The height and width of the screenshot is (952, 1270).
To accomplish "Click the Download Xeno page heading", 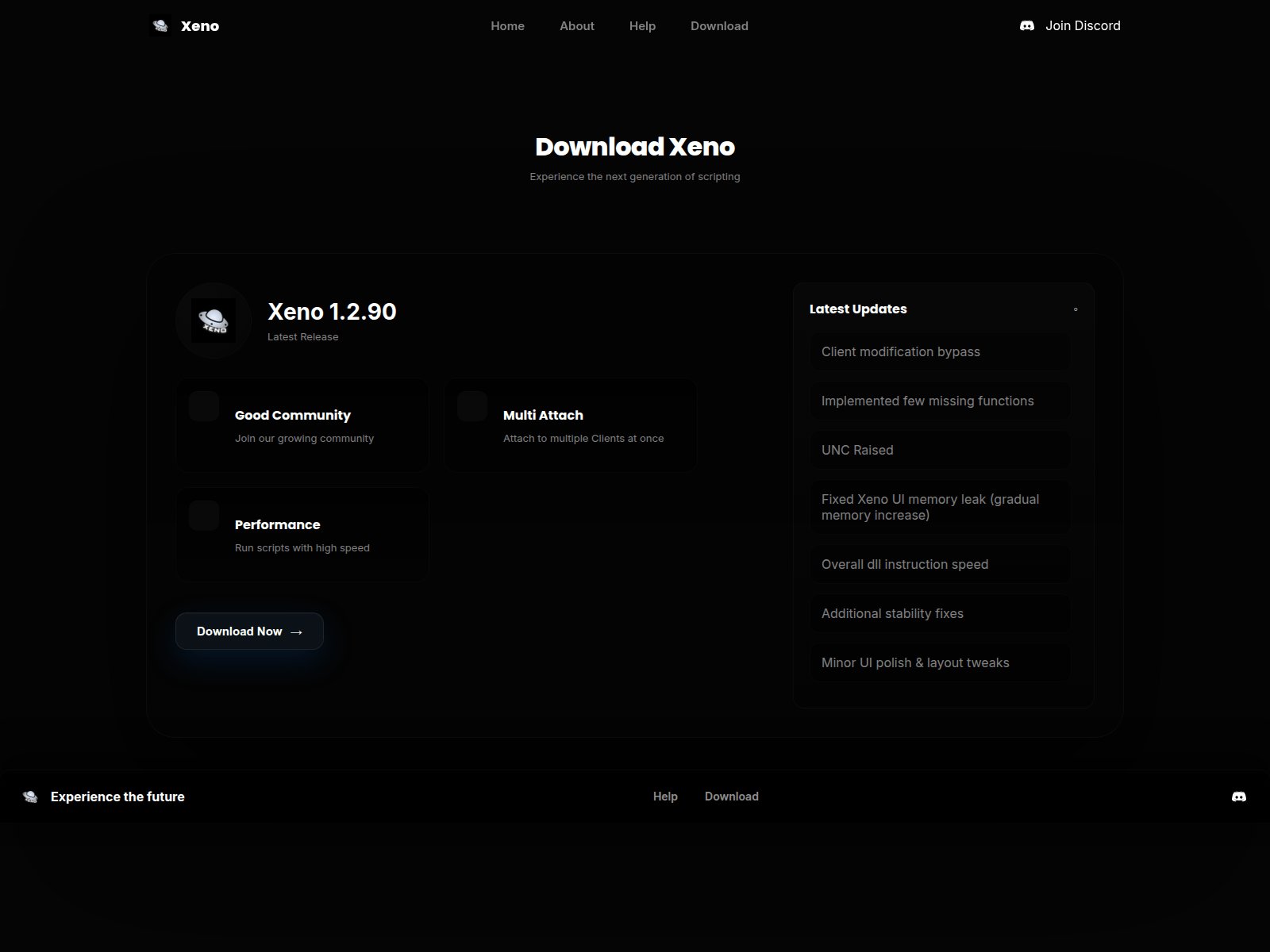I will 635,147.
